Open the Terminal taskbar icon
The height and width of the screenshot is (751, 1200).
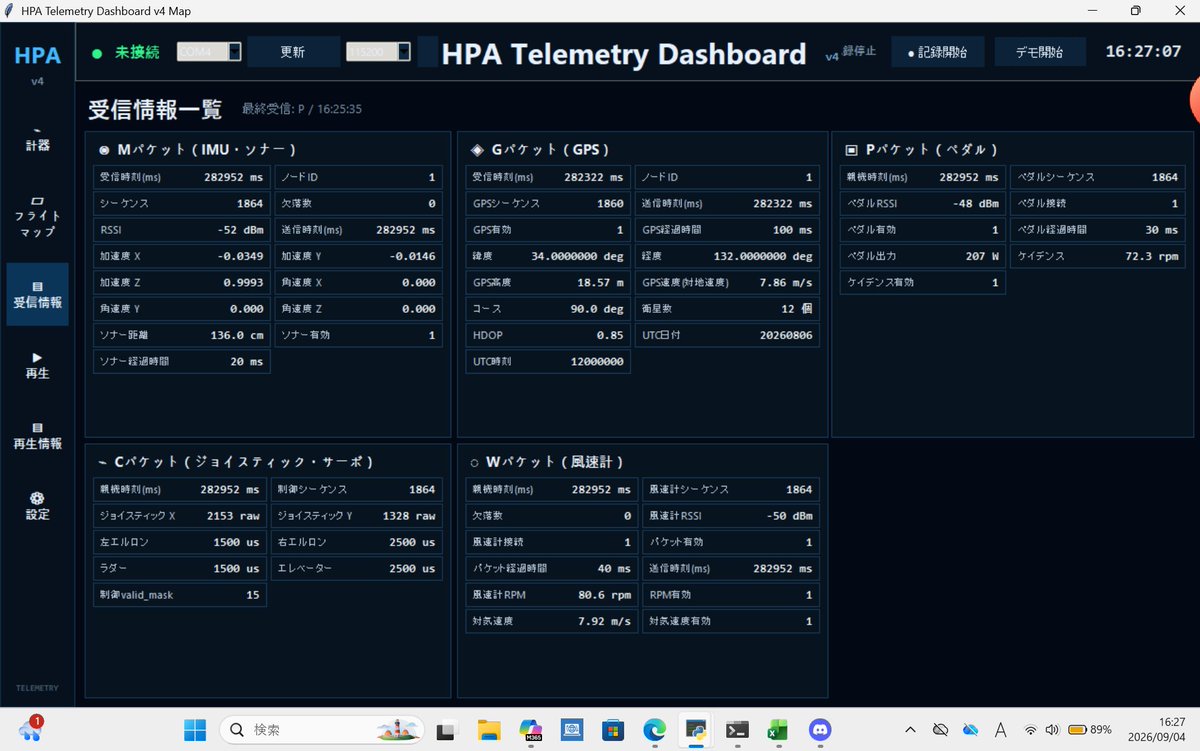pos(737,729)
